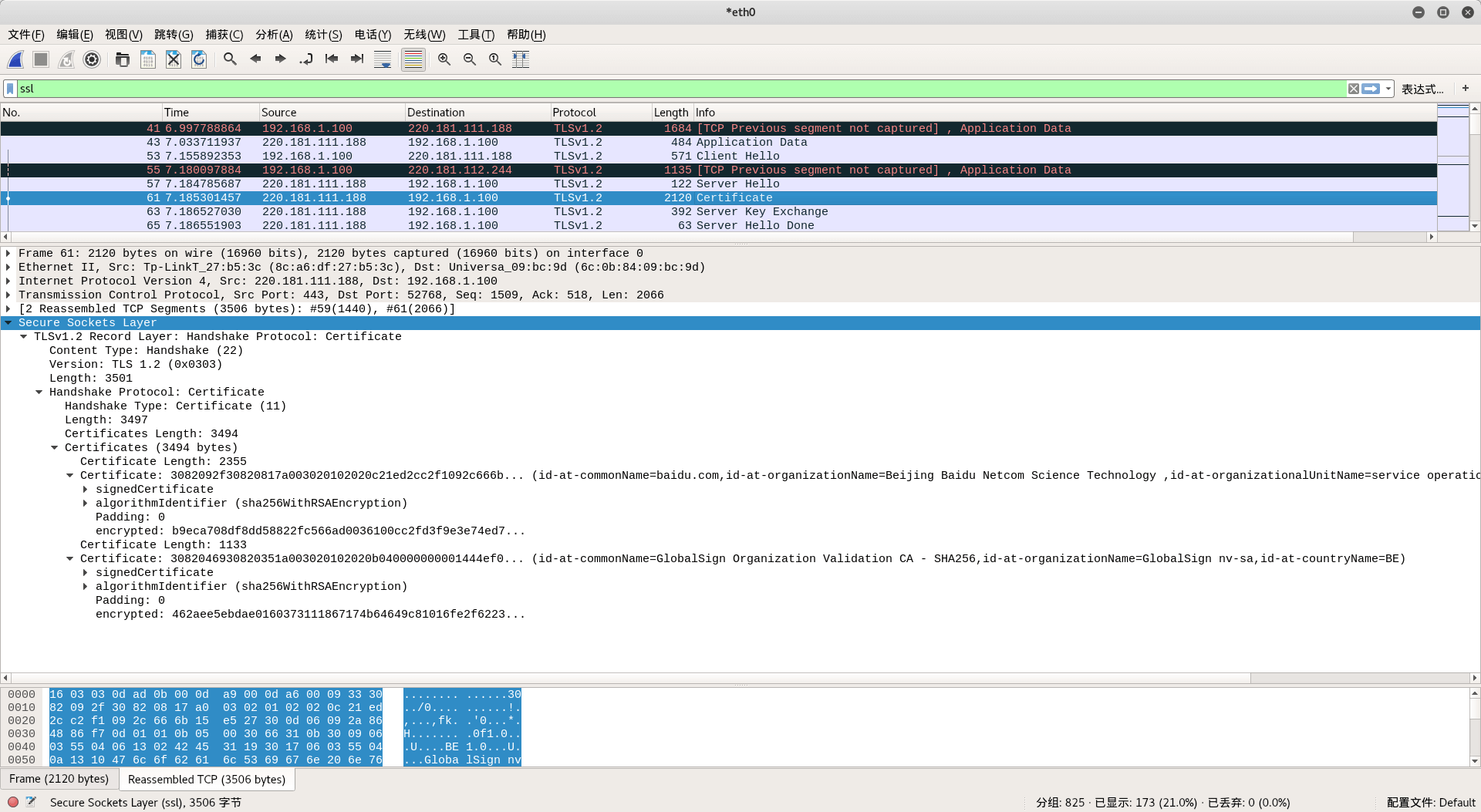The image size is (1481, 812).
Task: Sort packets by Time column
Action: tap(210, 113)
